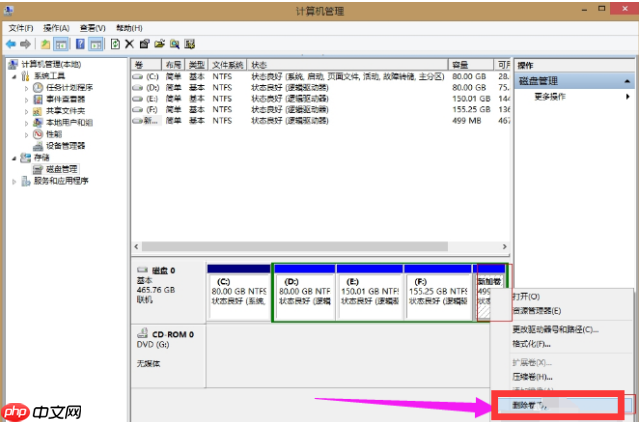This screenshot has height=422, width=640.
Task: Click the Back arrow in toolbar
Action: coord(11,44)
